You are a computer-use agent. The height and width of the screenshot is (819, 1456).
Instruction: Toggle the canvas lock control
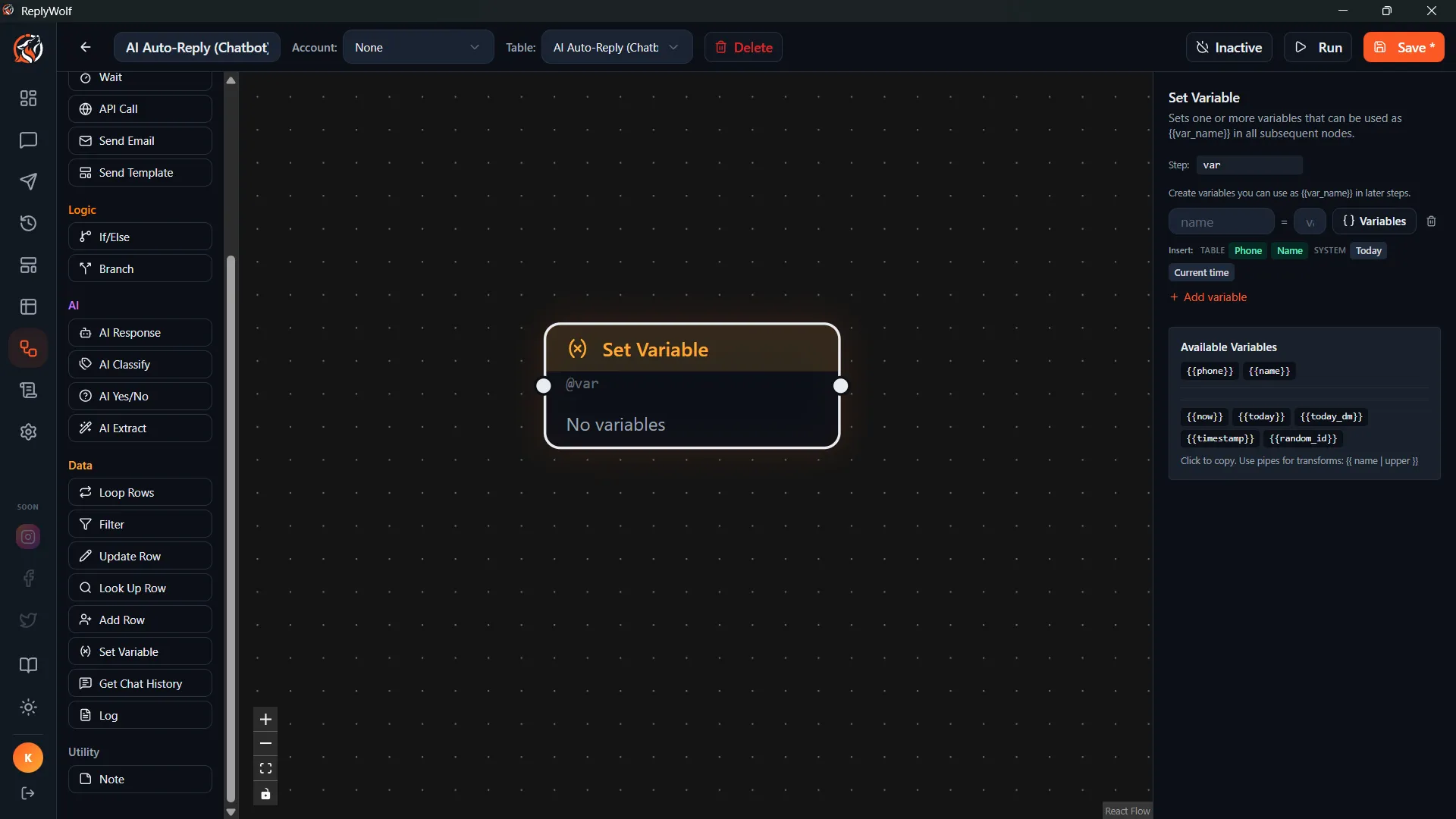265,794
